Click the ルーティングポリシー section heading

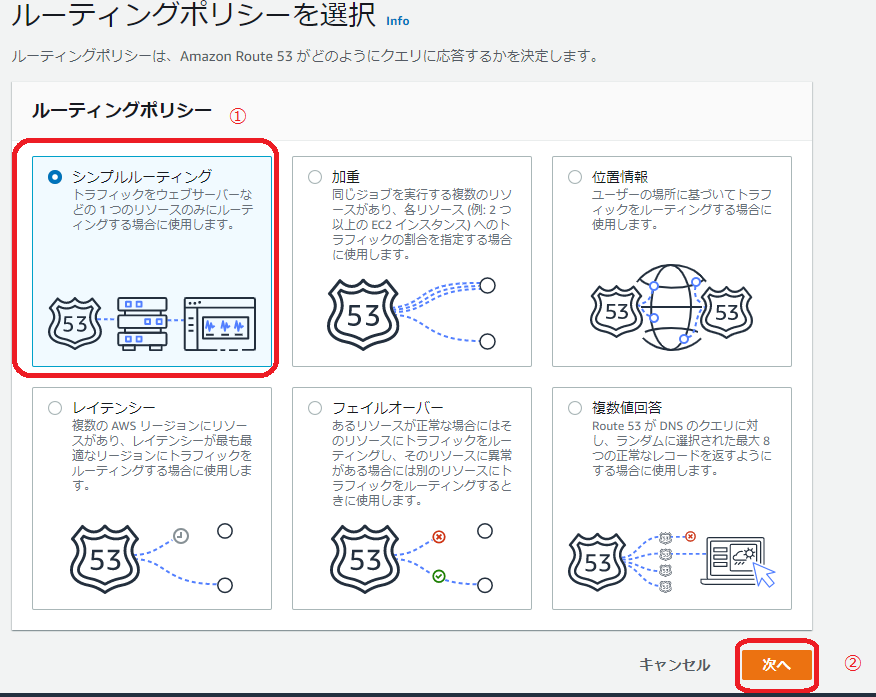[122, 110]
